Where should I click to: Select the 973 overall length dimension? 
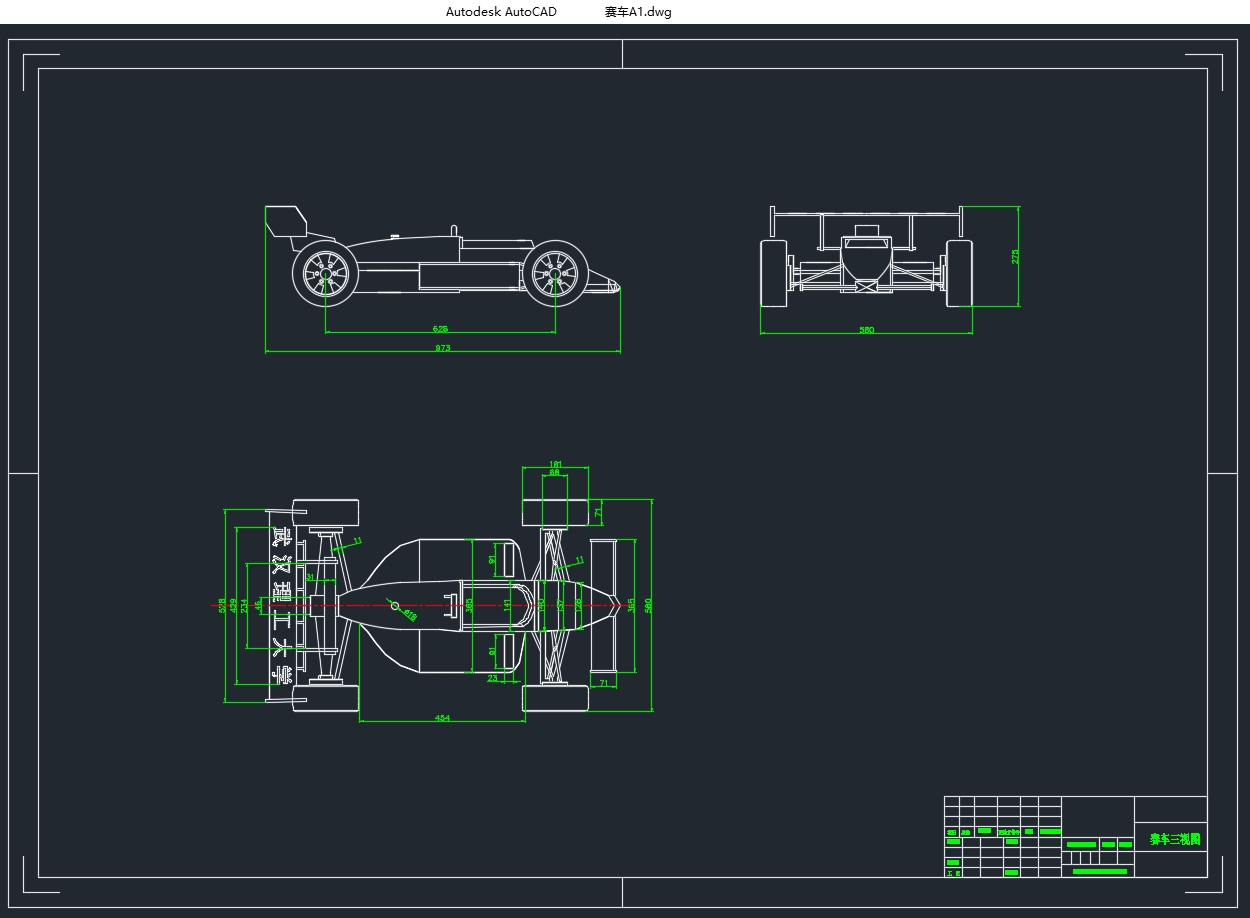[442, 348]
